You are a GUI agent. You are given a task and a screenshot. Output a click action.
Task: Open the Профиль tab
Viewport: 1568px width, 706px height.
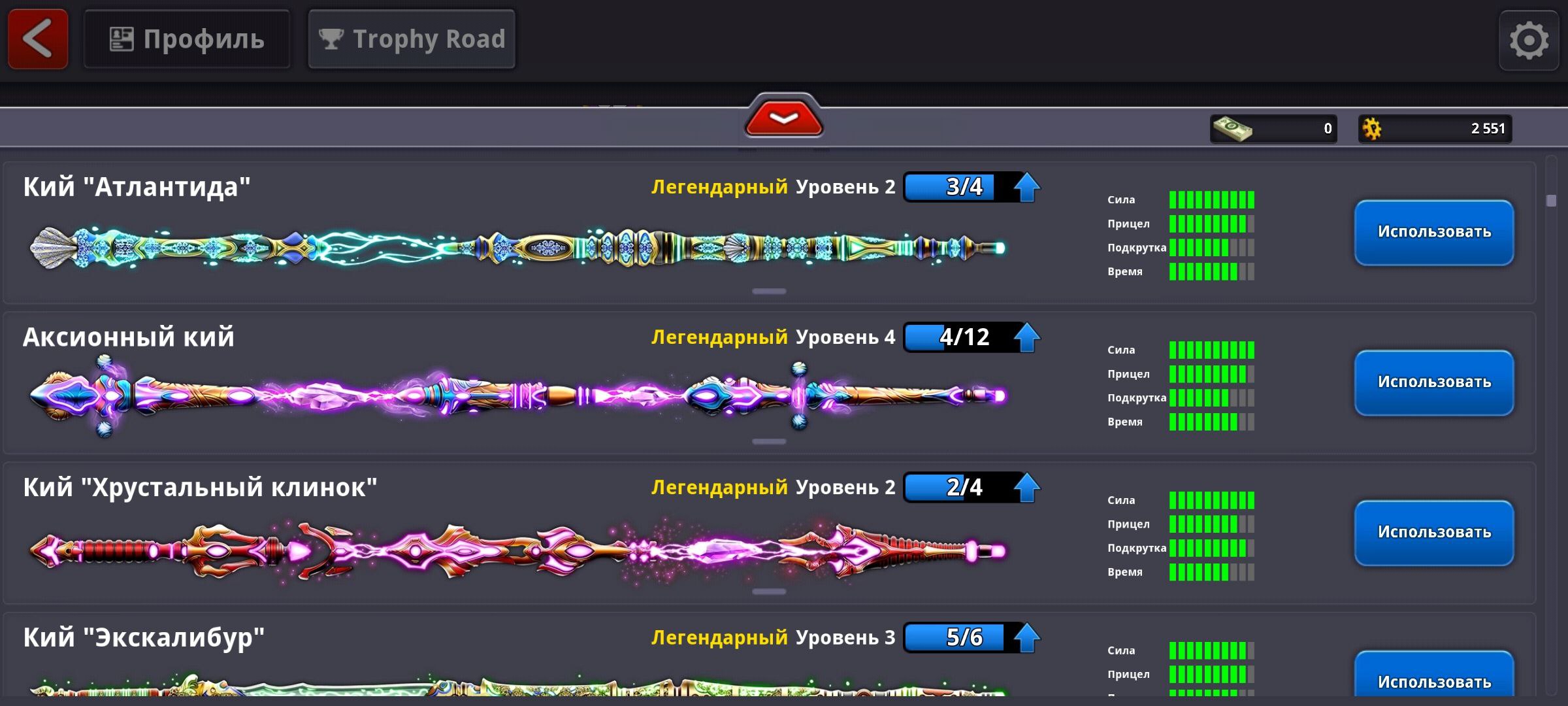187,39
